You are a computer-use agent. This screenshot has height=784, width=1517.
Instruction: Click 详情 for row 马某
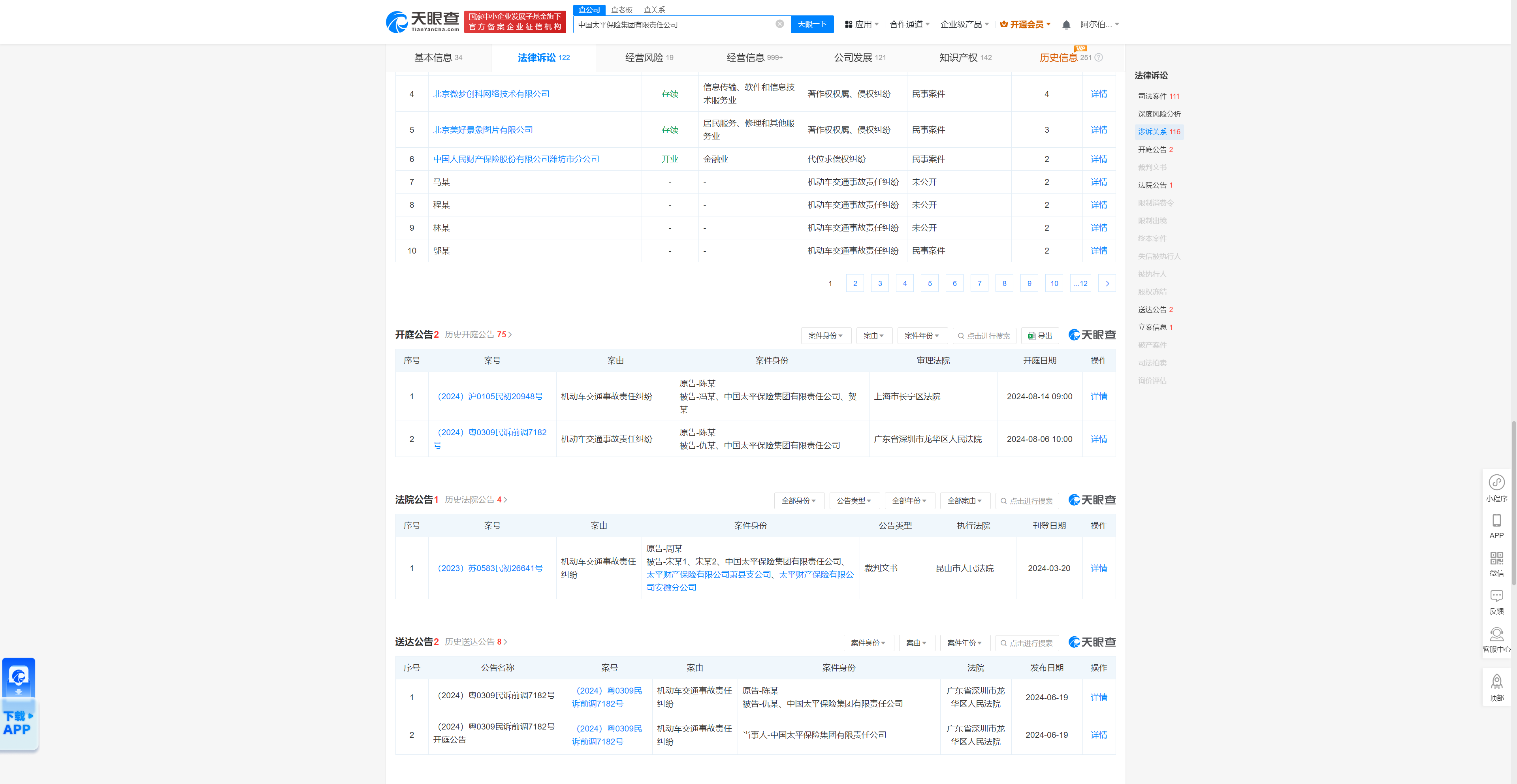coord(1098,182)
